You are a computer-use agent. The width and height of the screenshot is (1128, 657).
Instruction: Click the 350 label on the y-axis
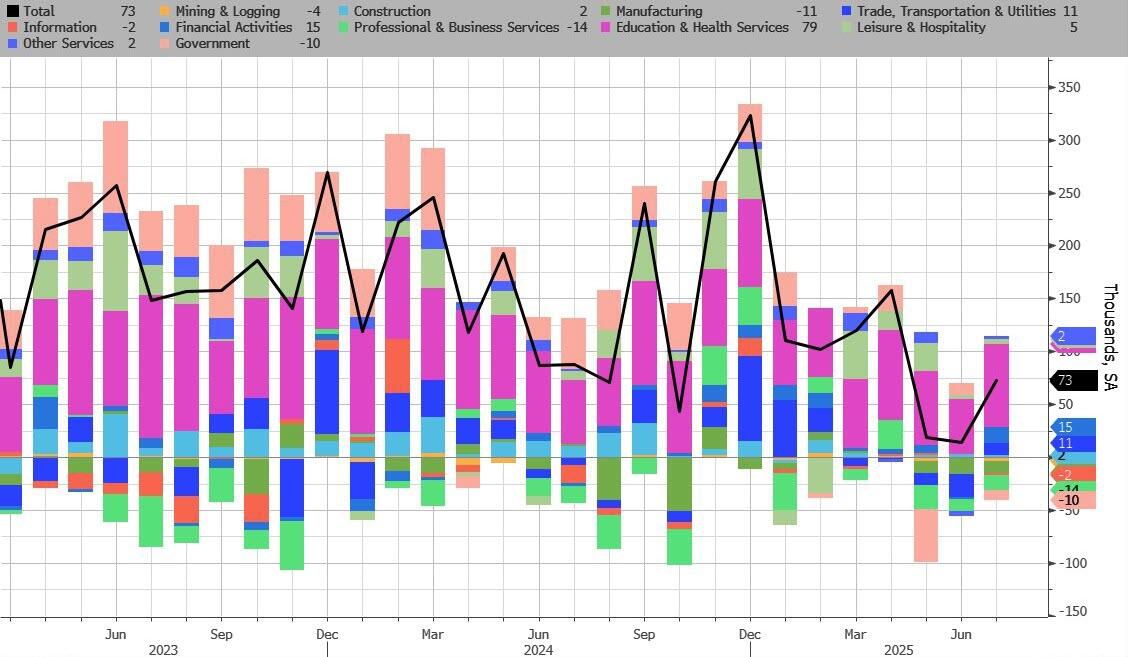point(1072,88)
